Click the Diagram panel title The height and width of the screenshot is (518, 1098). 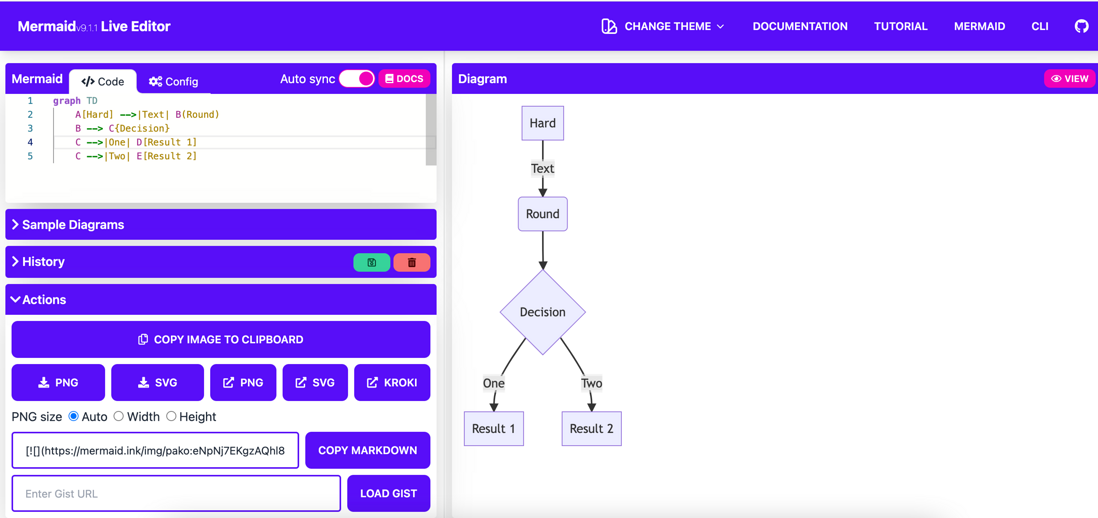[x=482, y=79]
